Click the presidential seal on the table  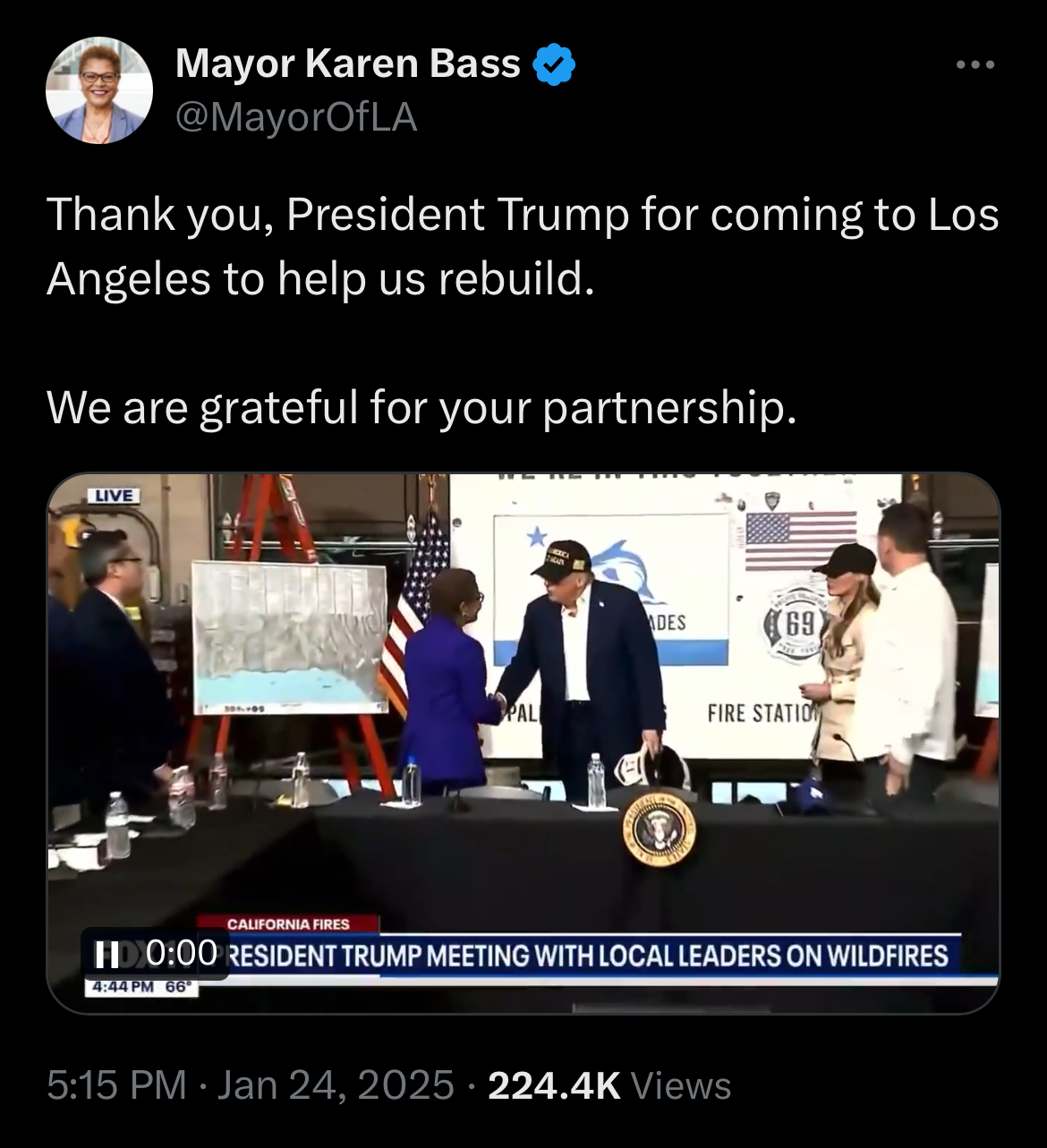pyautogui.click(x=660, y=829)
